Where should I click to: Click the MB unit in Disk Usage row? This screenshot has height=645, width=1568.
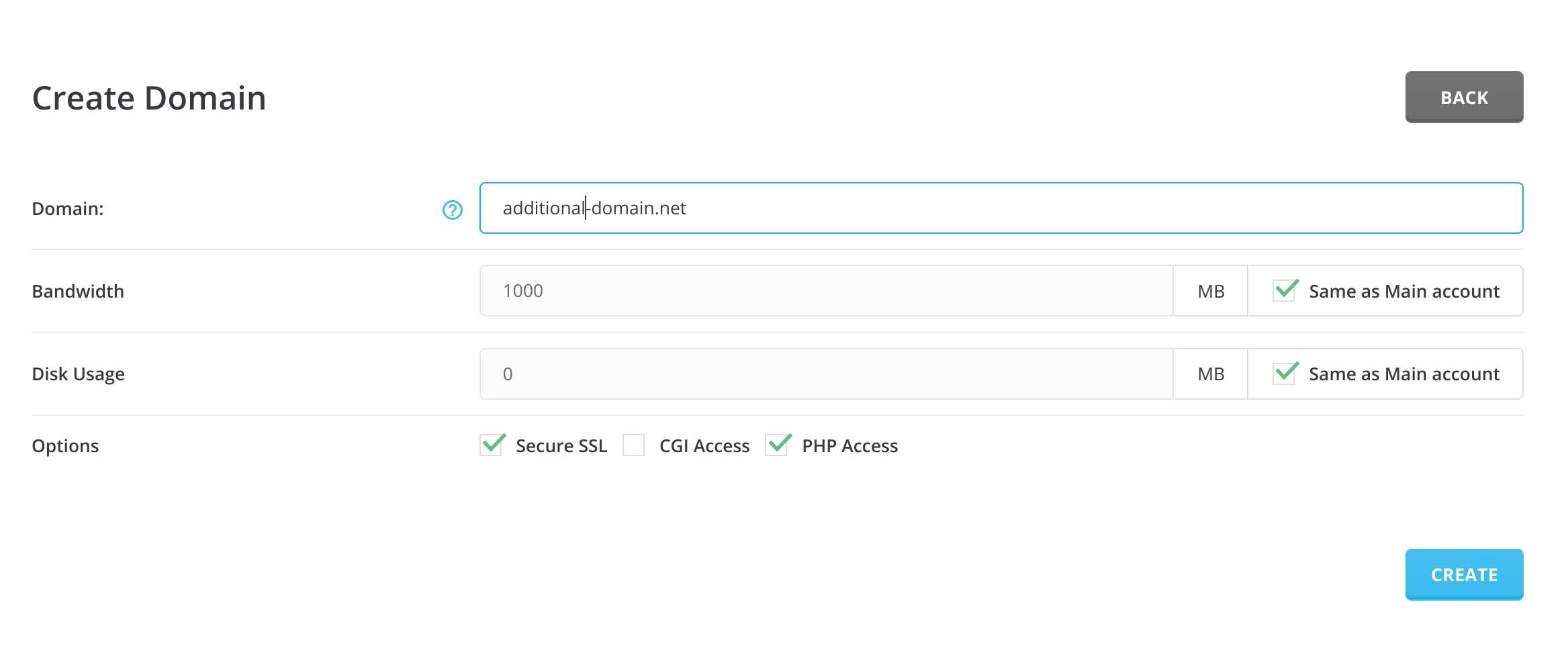[1210, 374]
